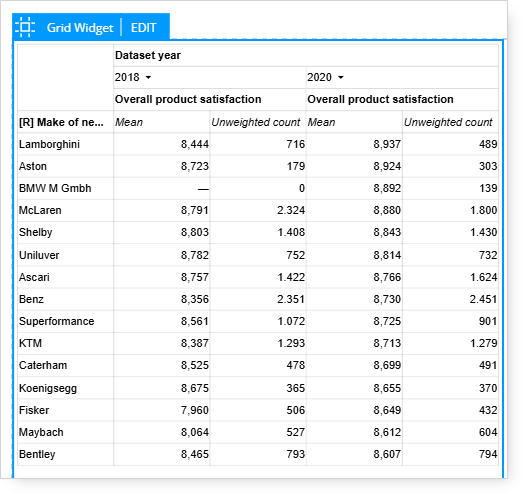Select the BMW M Gmbh row label

55,188
